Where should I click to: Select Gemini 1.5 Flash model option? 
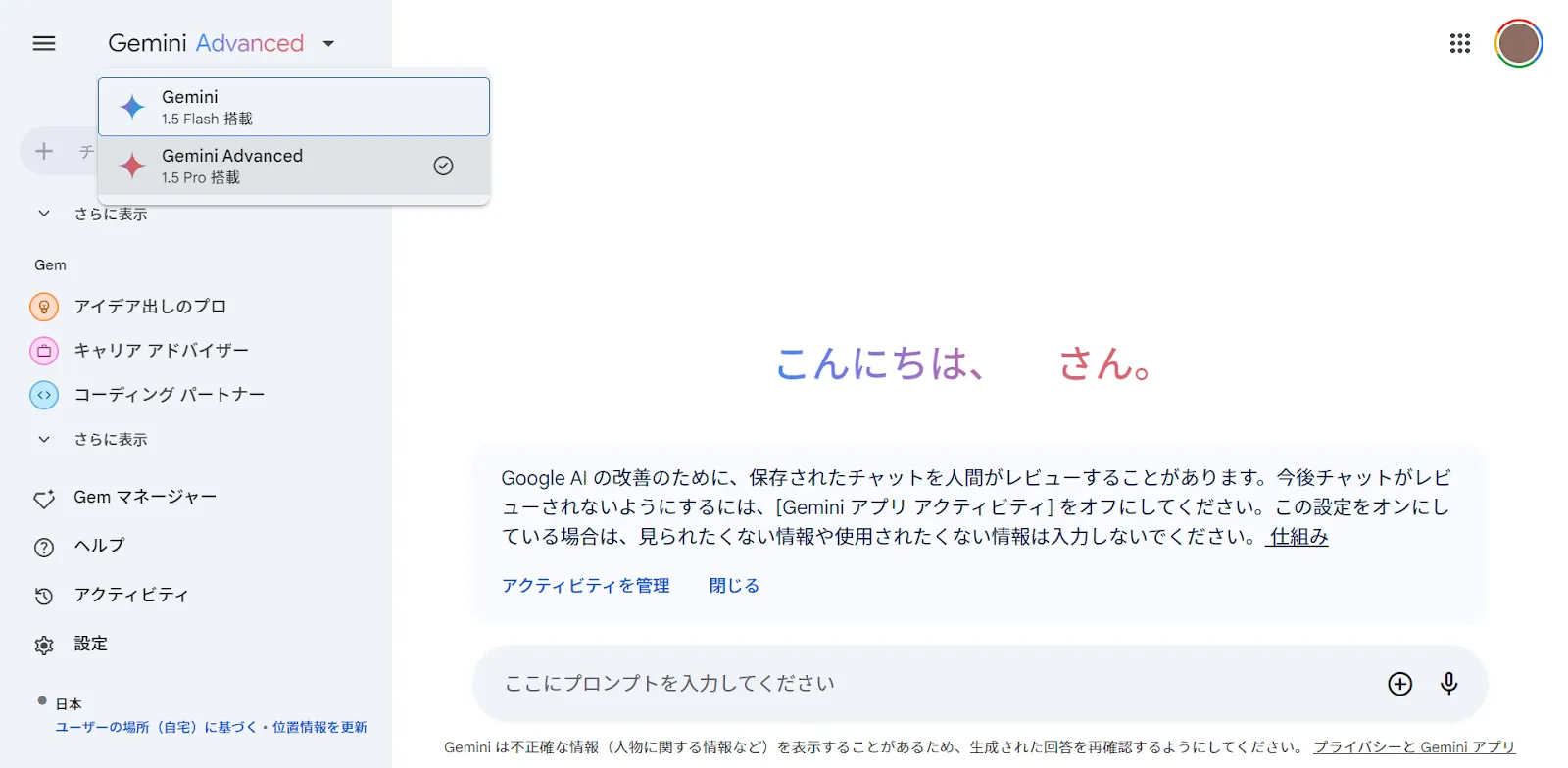click(294, 107)
